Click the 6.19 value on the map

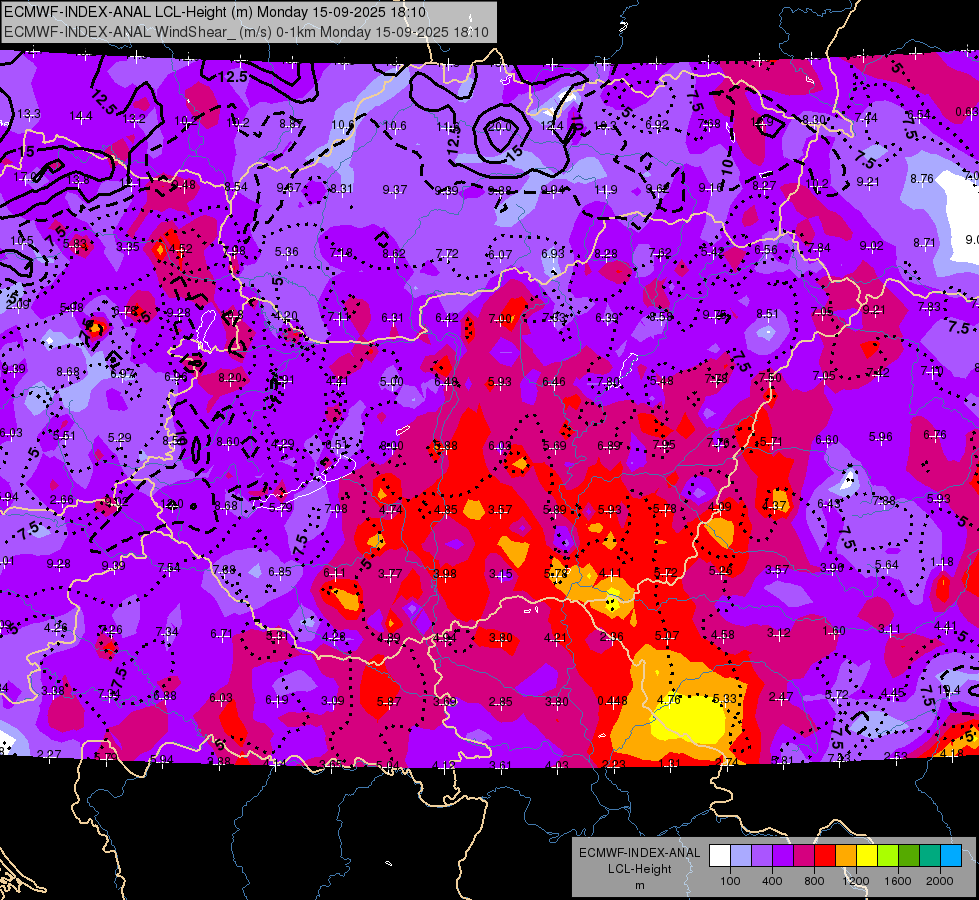pyautogui.click(x=277, y=700)
